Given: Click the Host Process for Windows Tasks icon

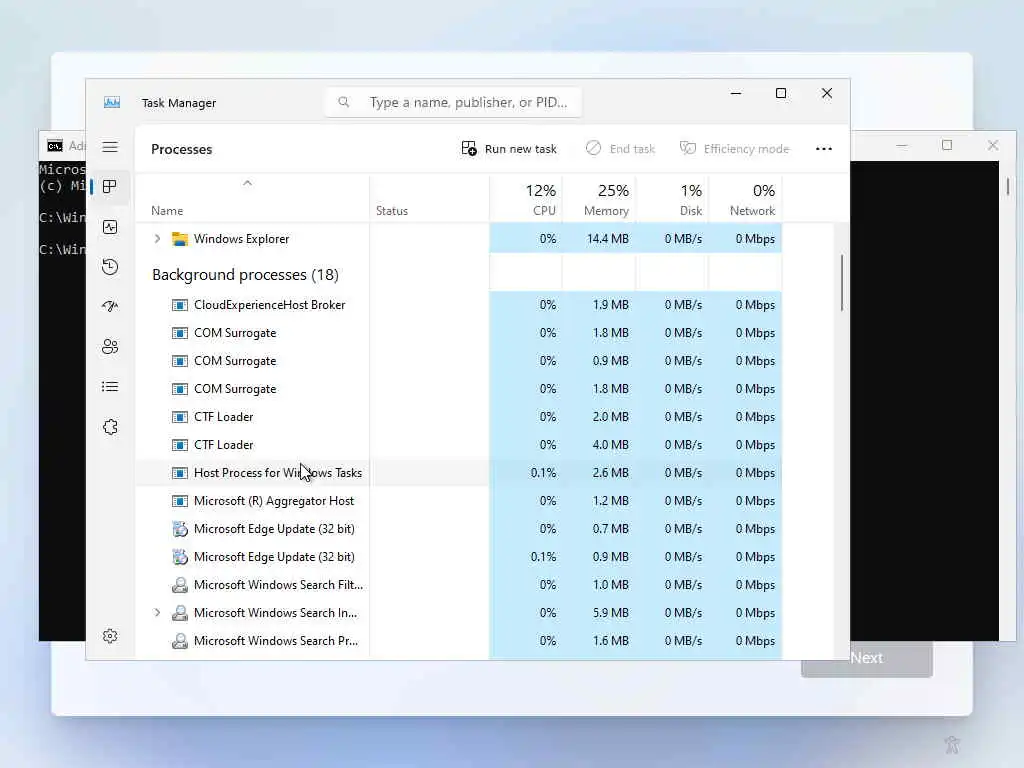Looking at the screenshot, I should [x=180, y=473].
